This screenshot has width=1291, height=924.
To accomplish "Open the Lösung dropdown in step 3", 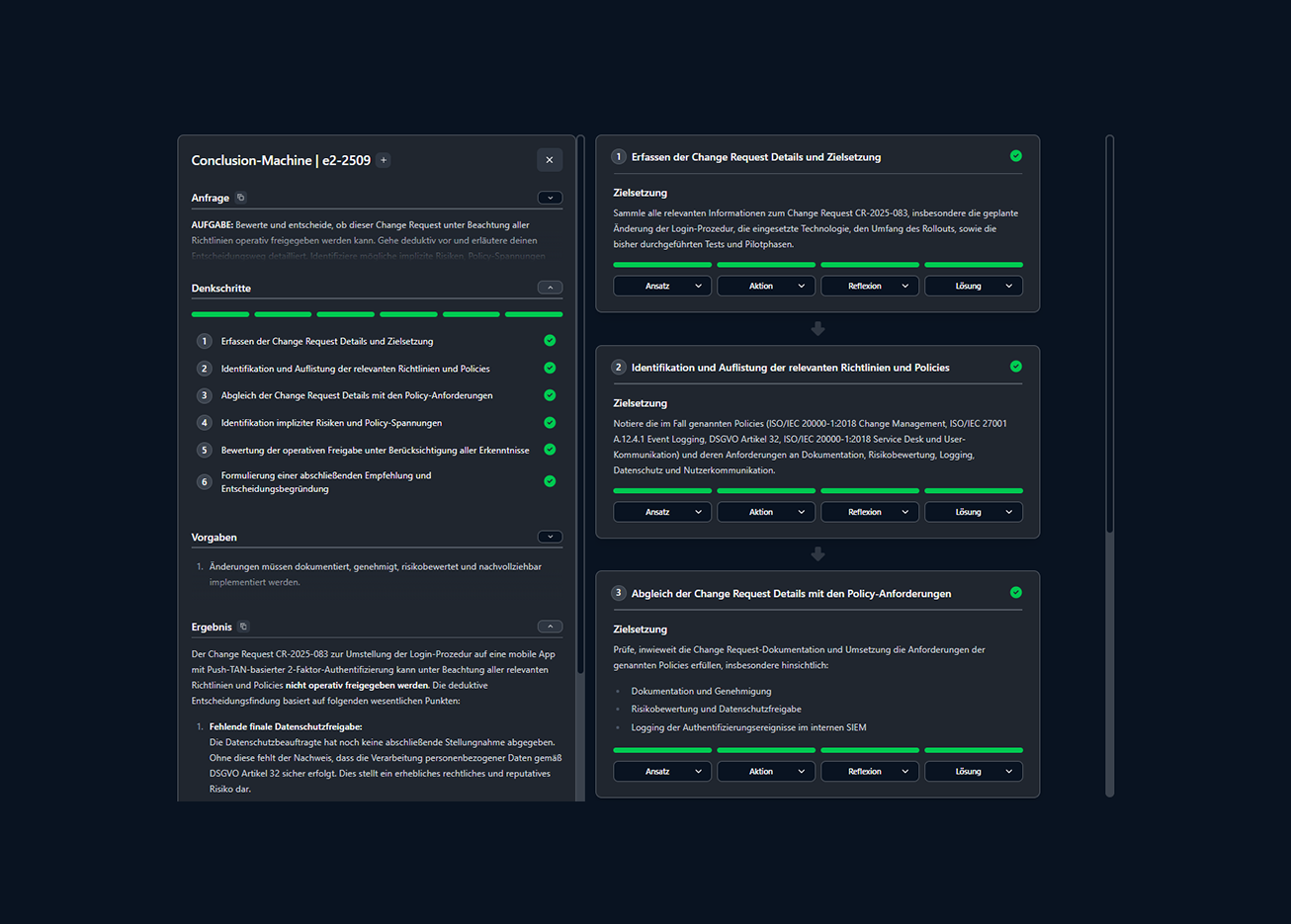I will [974, 771].
